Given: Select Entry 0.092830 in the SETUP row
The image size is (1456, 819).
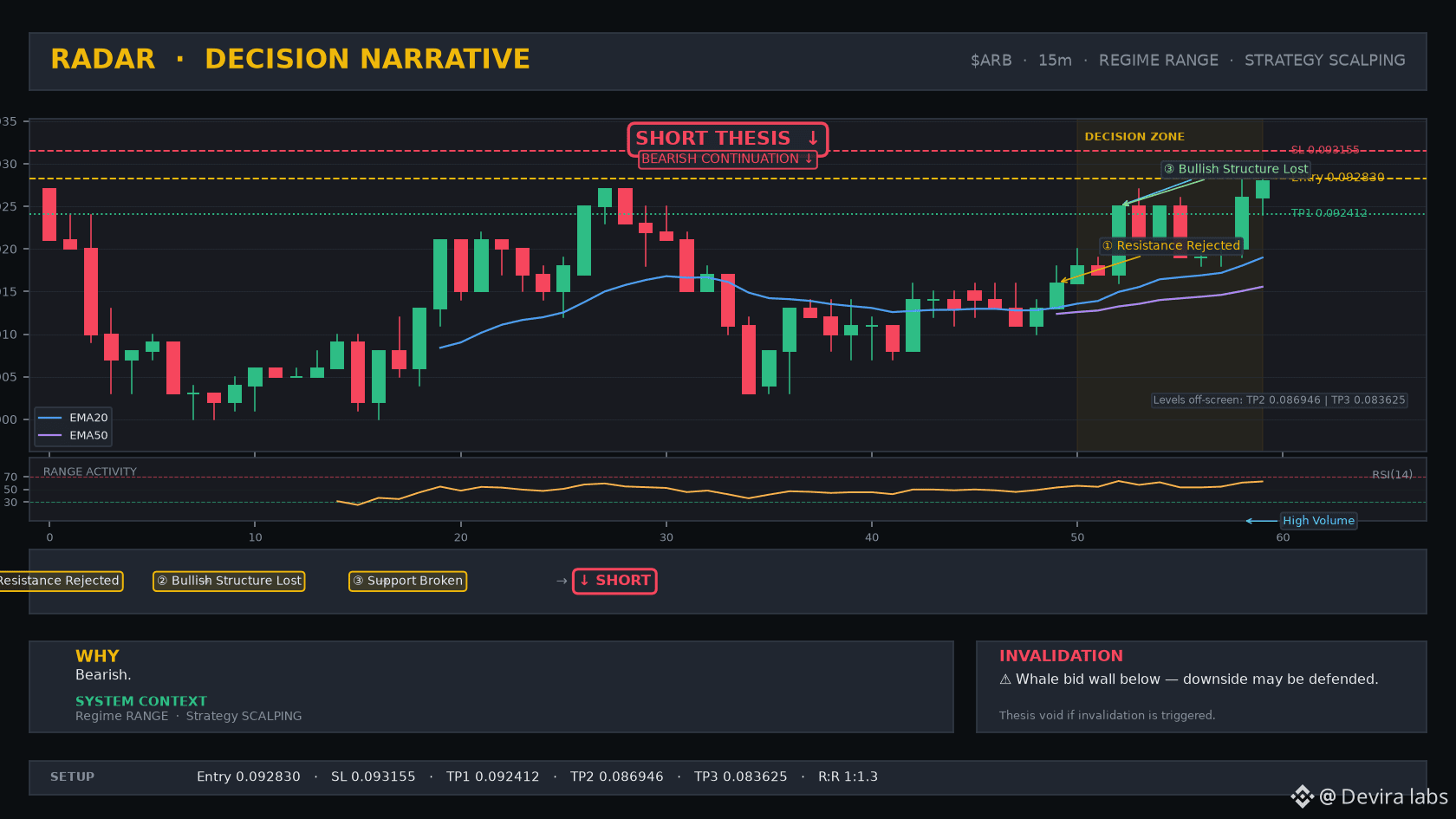Looking at the screenshot, I should [249, 777].
